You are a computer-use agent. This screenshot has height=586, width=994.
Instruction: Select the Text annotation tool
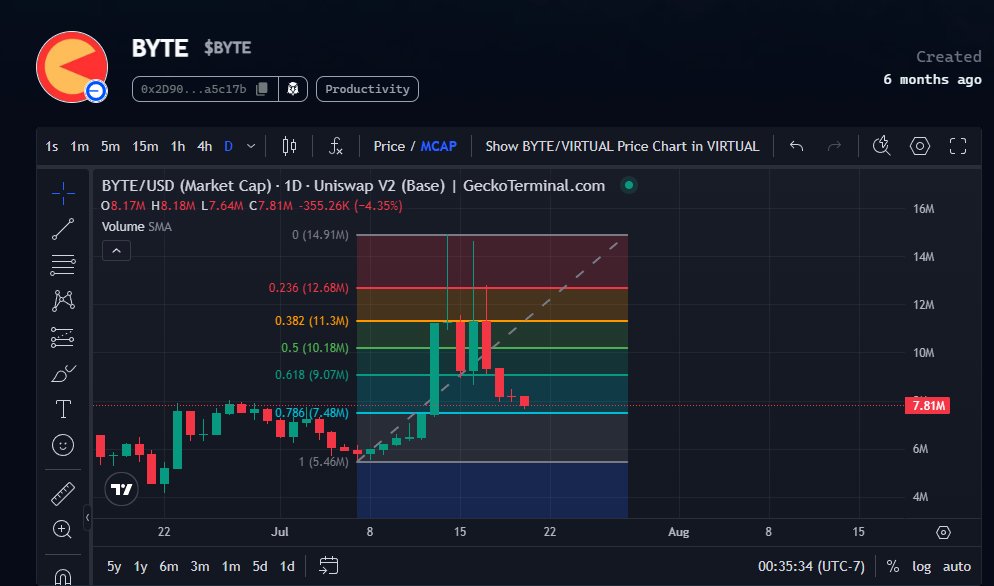63,409
